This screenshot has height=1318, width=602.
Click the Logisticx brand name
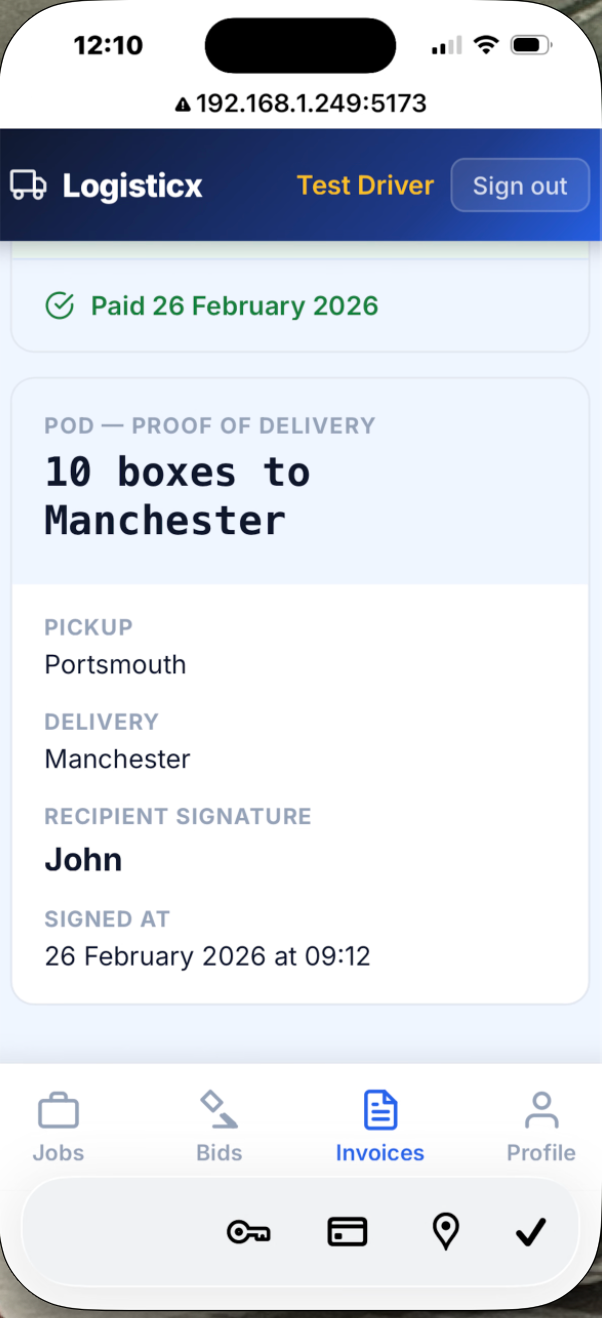coord(132,185)
